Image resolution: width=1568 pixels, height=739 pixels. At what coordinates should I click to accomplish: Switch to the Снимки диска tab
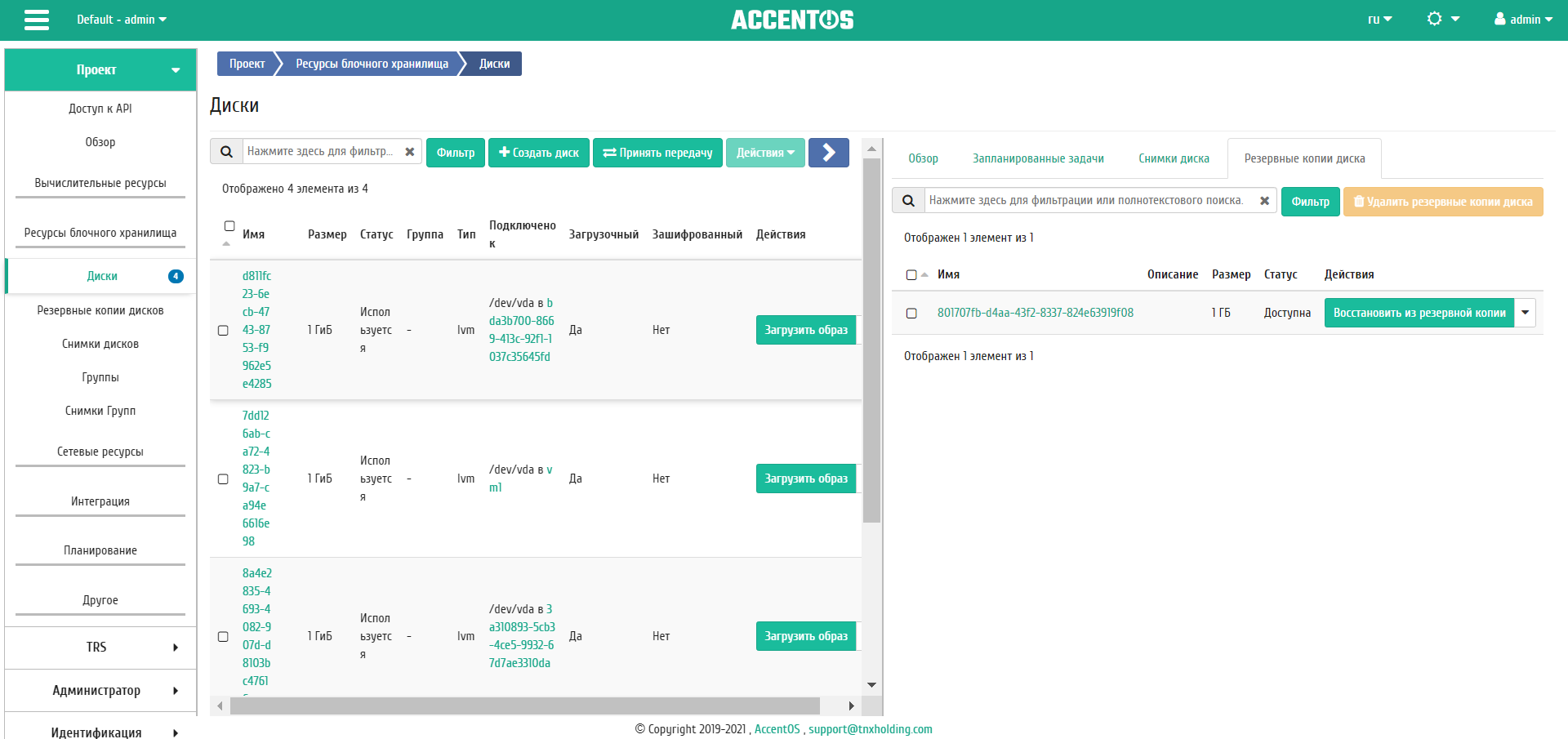[x=1174, y=158]
